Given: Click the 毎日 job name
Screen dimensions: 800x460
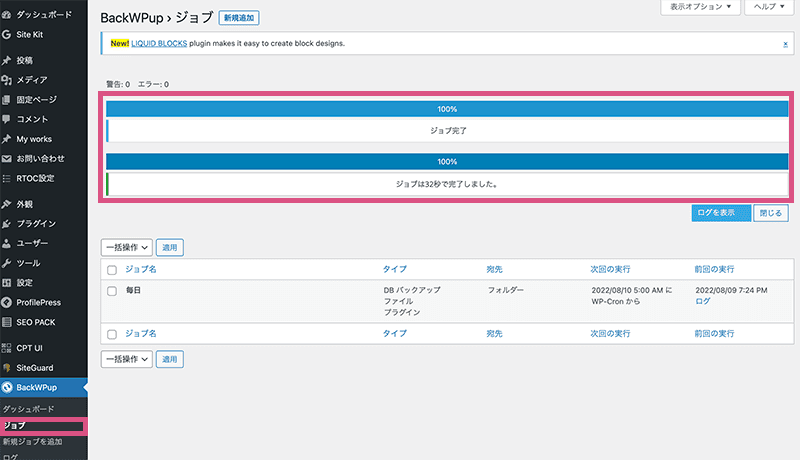Looking at the screenshot, I should (133, 290).
